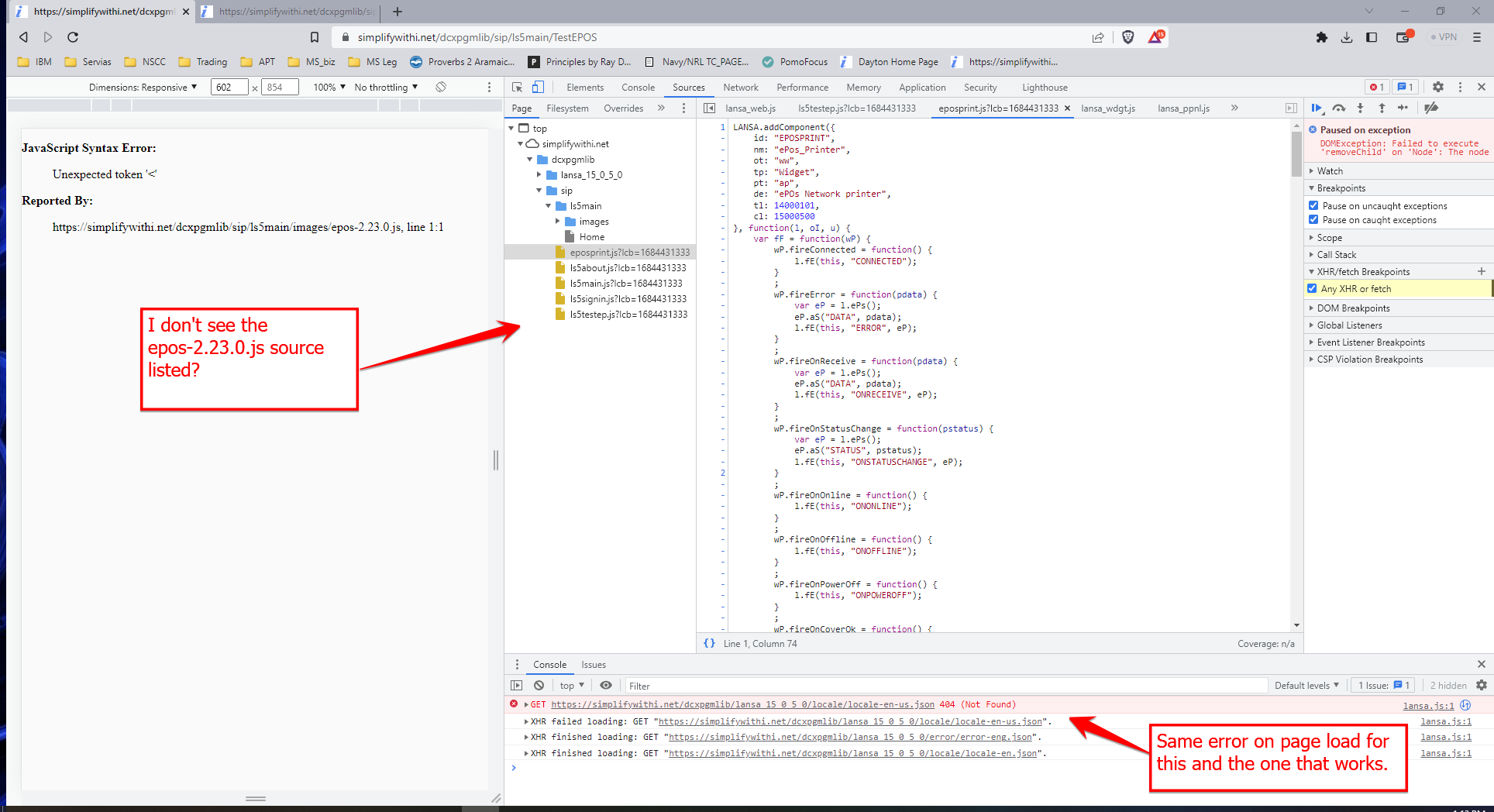Pretty print source braces icon
Image resolution: width=1494 pixels, height=812 pixels.
[x=709, y=644]
